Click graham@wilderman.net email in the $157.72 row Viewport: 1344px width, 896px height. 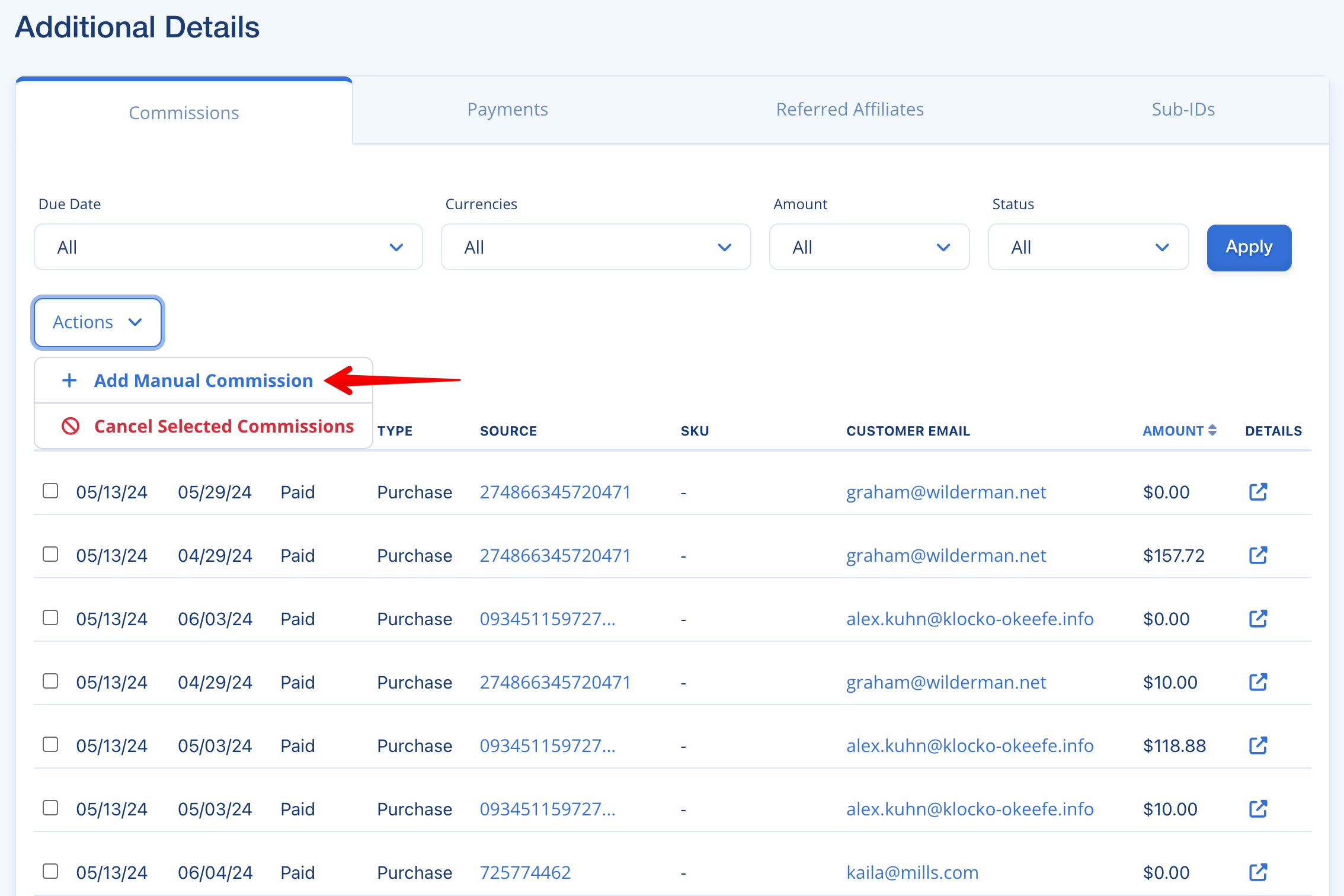[946, 555]
